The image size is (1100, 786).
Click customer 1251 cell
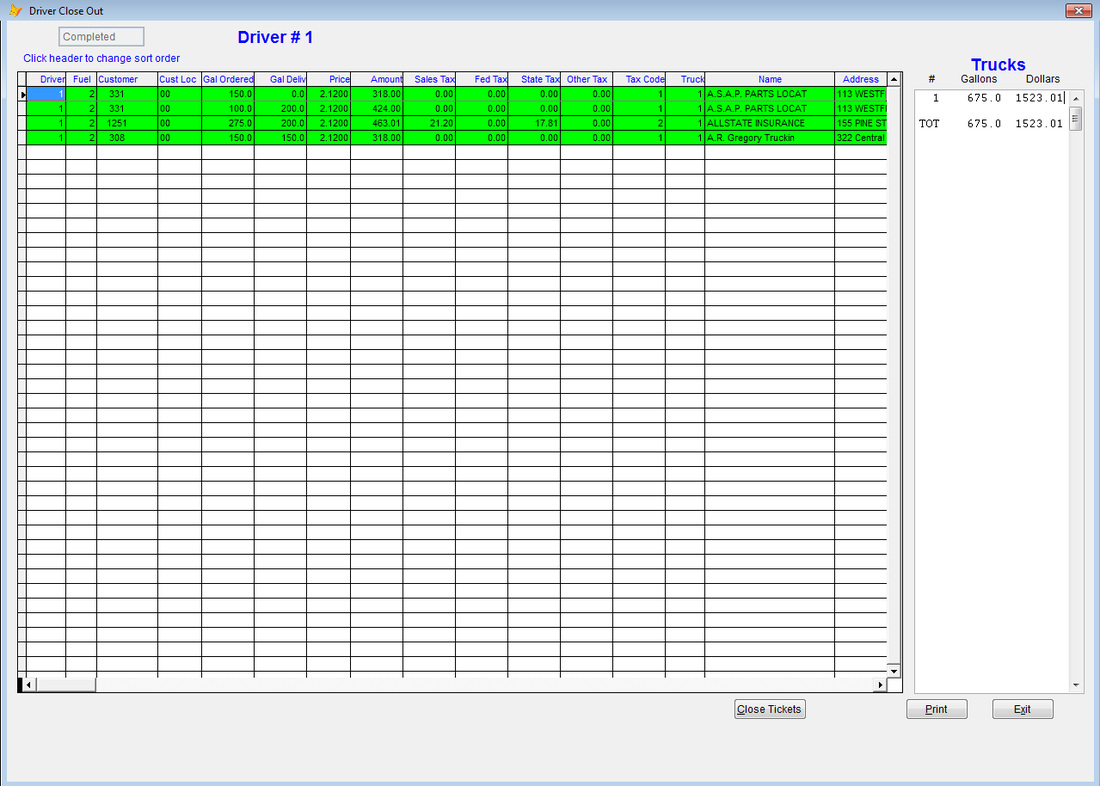click(127, 123)
